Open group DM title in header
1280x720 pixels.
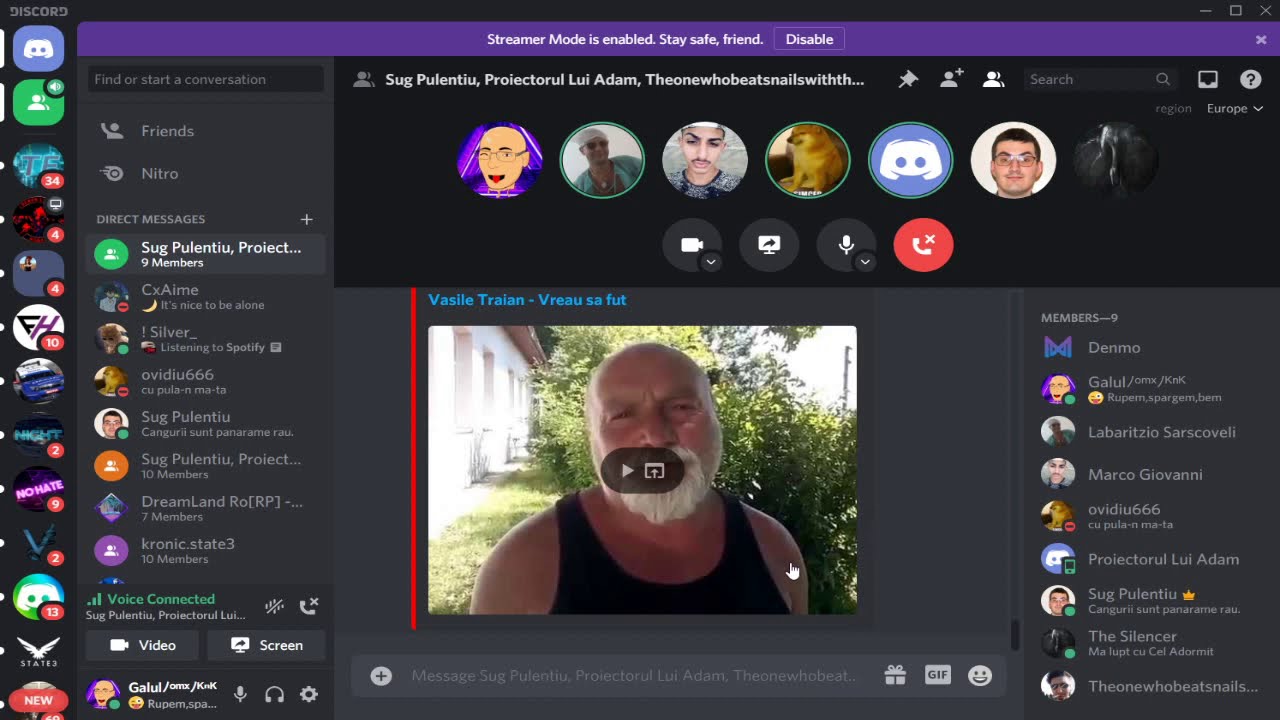[x=625, y=79]
